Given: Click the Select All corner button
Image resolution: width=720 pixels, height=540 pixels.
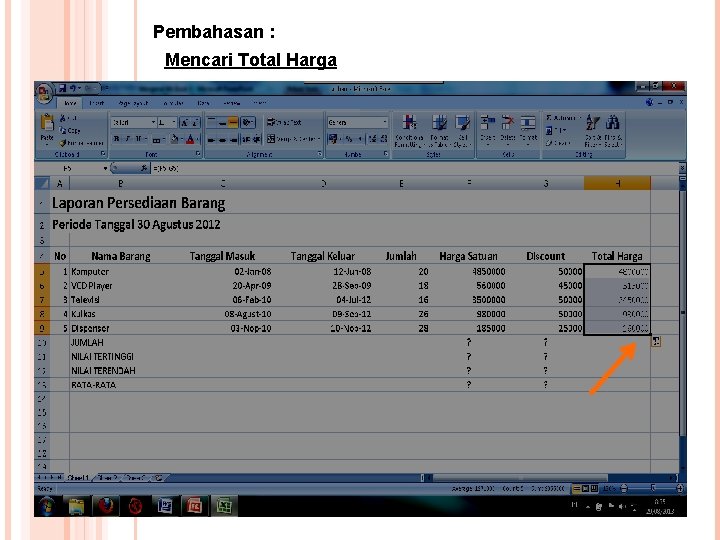Looking at the screenshot, I should tap(42, 184).
